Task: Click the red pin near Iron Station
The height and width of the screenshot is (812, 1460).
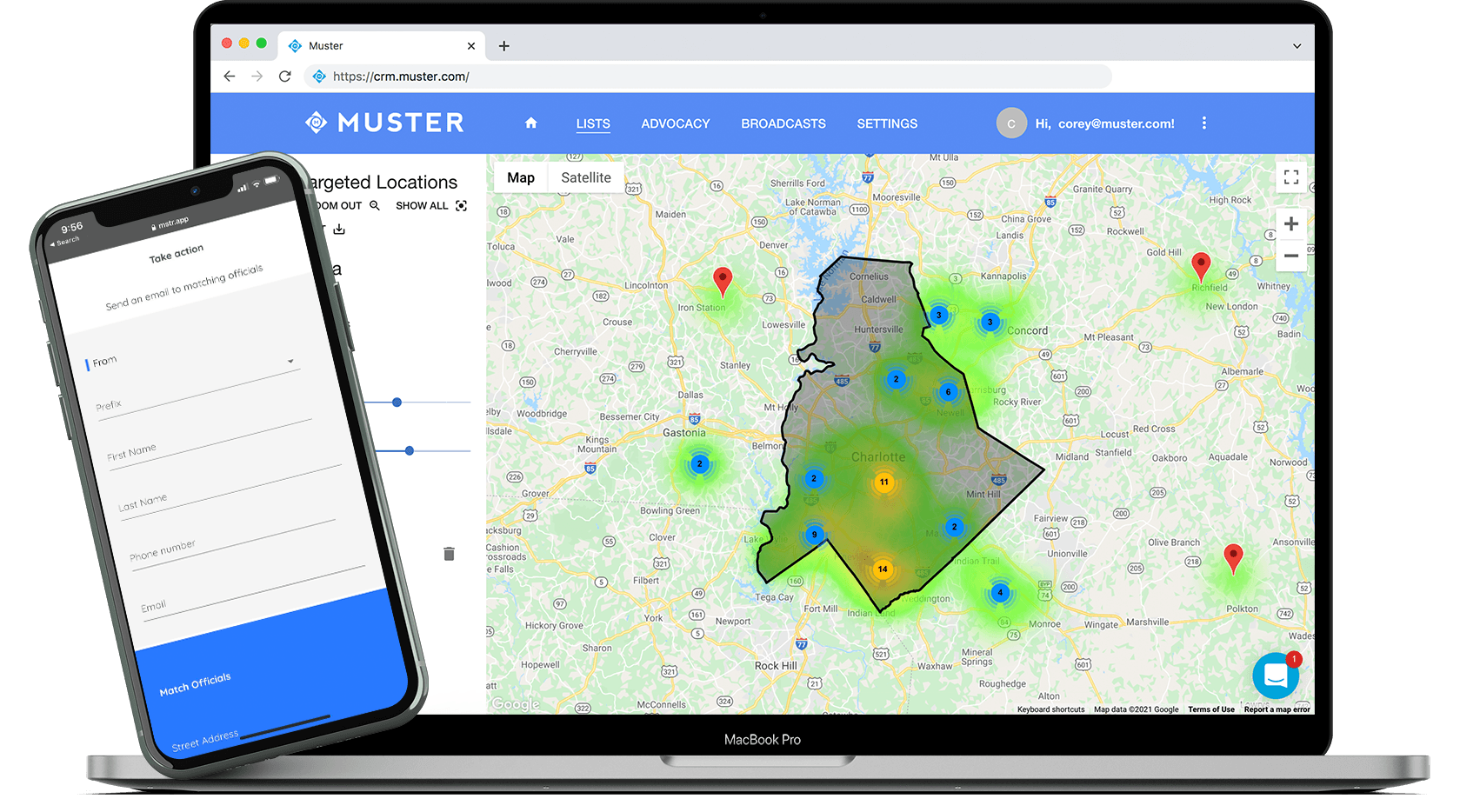Action: (723, 282)
